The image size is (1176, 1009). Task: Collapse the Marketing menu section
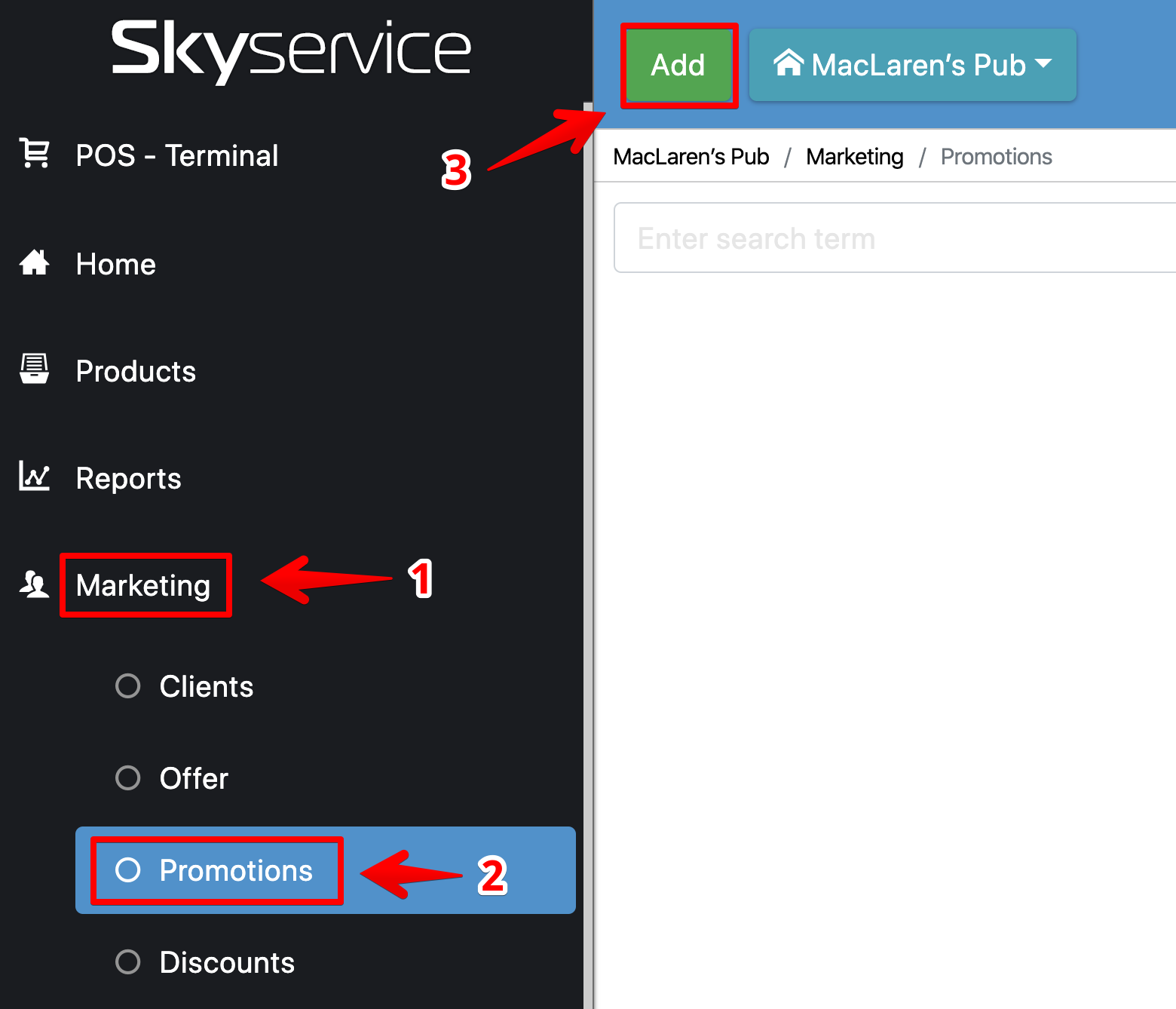143,585
